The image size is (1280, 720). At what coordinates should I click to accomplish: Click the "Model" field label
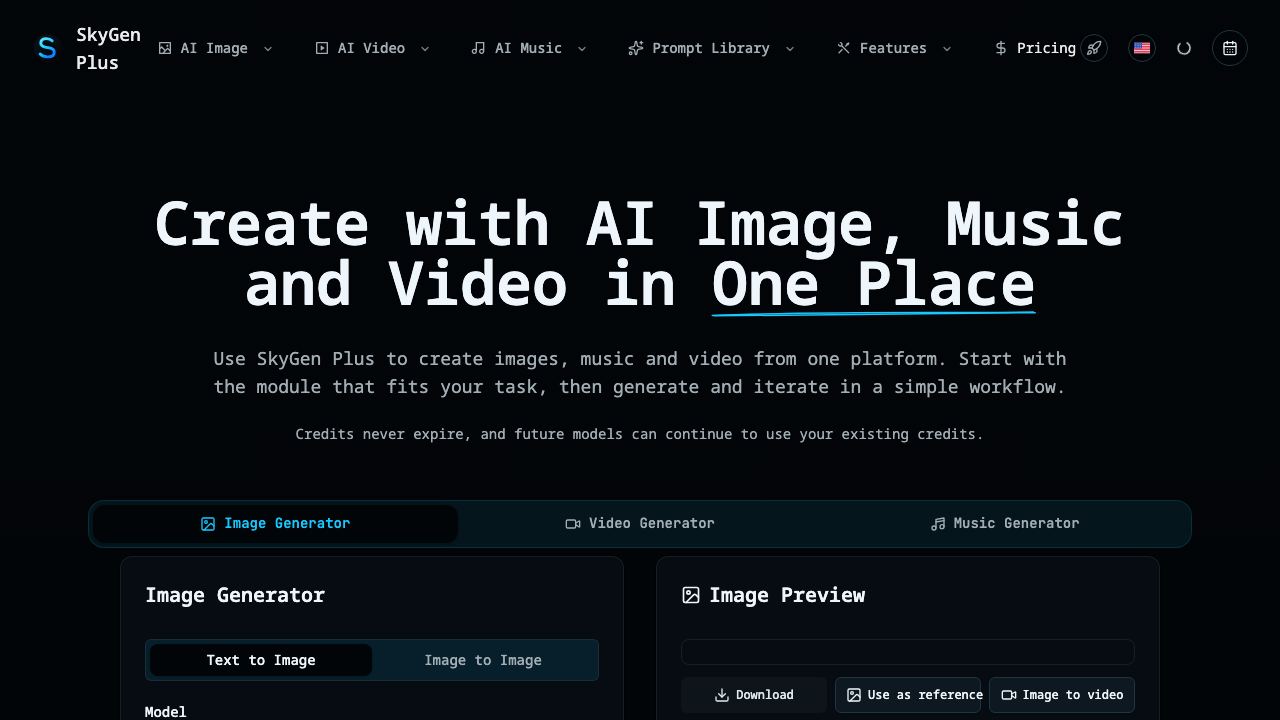pyautogui.click(x=166, y=712)
